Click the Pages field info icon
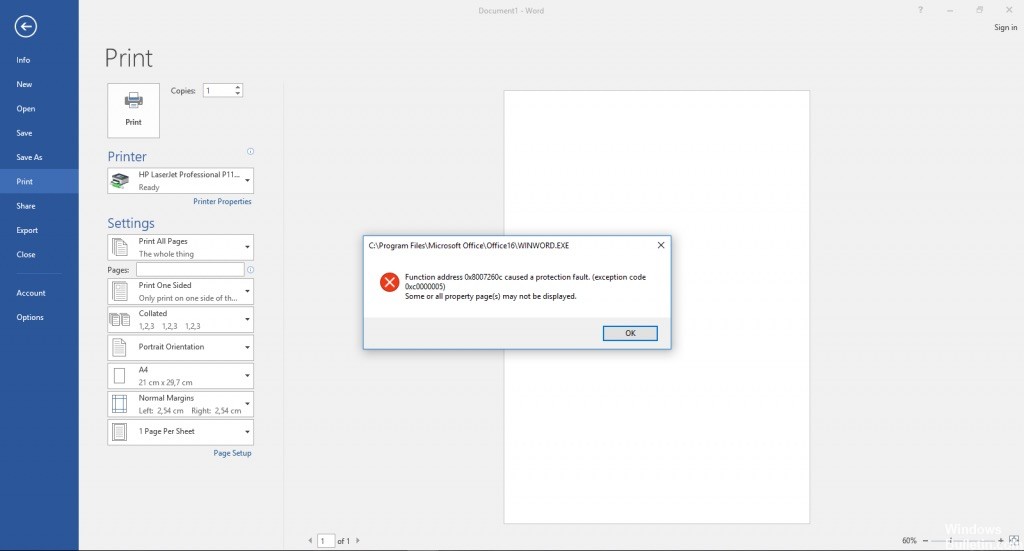Screen dimensions: 1024x551 250,270
